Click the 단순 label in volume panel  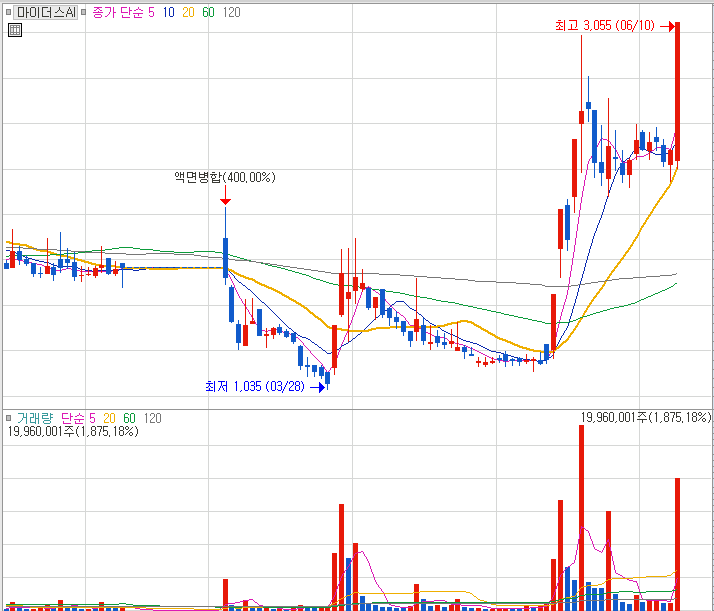tap(73, 418)
